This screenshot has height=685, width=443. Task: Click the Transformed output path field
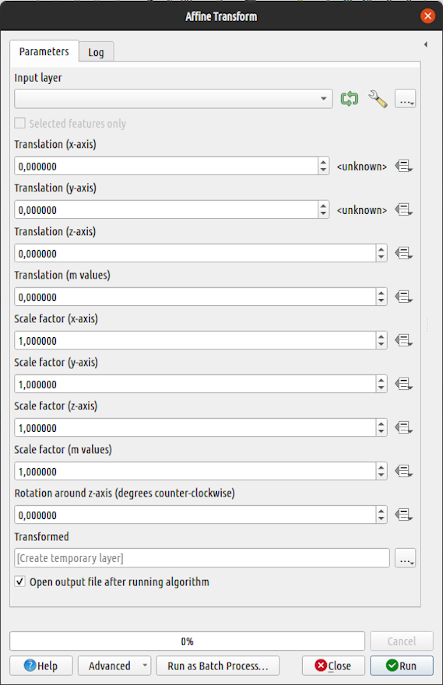tap(202, 558)
